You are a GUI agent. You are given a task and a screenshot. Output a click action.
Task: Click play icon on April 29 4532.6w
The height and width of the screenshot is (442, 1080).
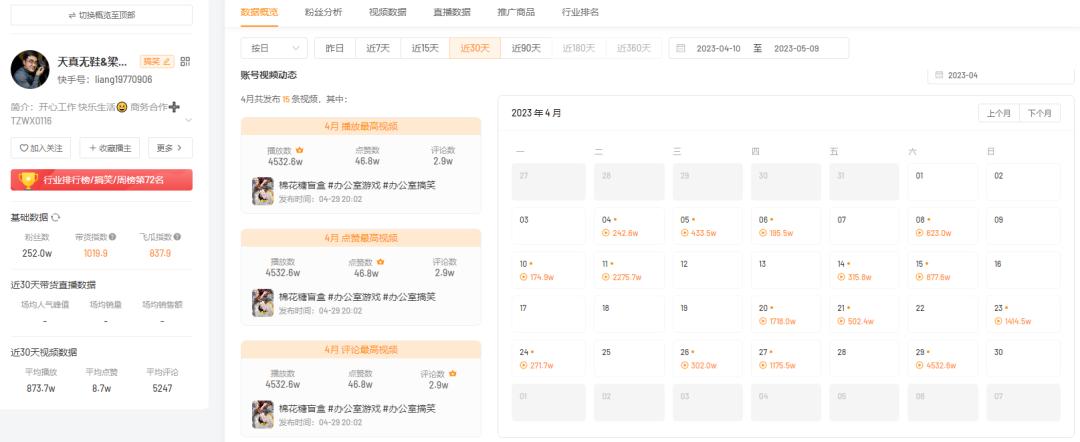click(920, 365)
